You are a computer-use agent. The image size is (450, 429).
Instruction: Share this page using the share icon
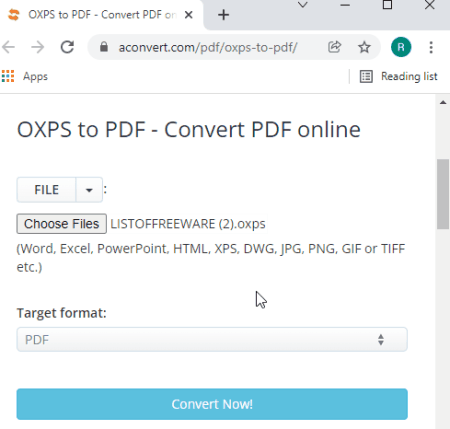click(334, 47)
